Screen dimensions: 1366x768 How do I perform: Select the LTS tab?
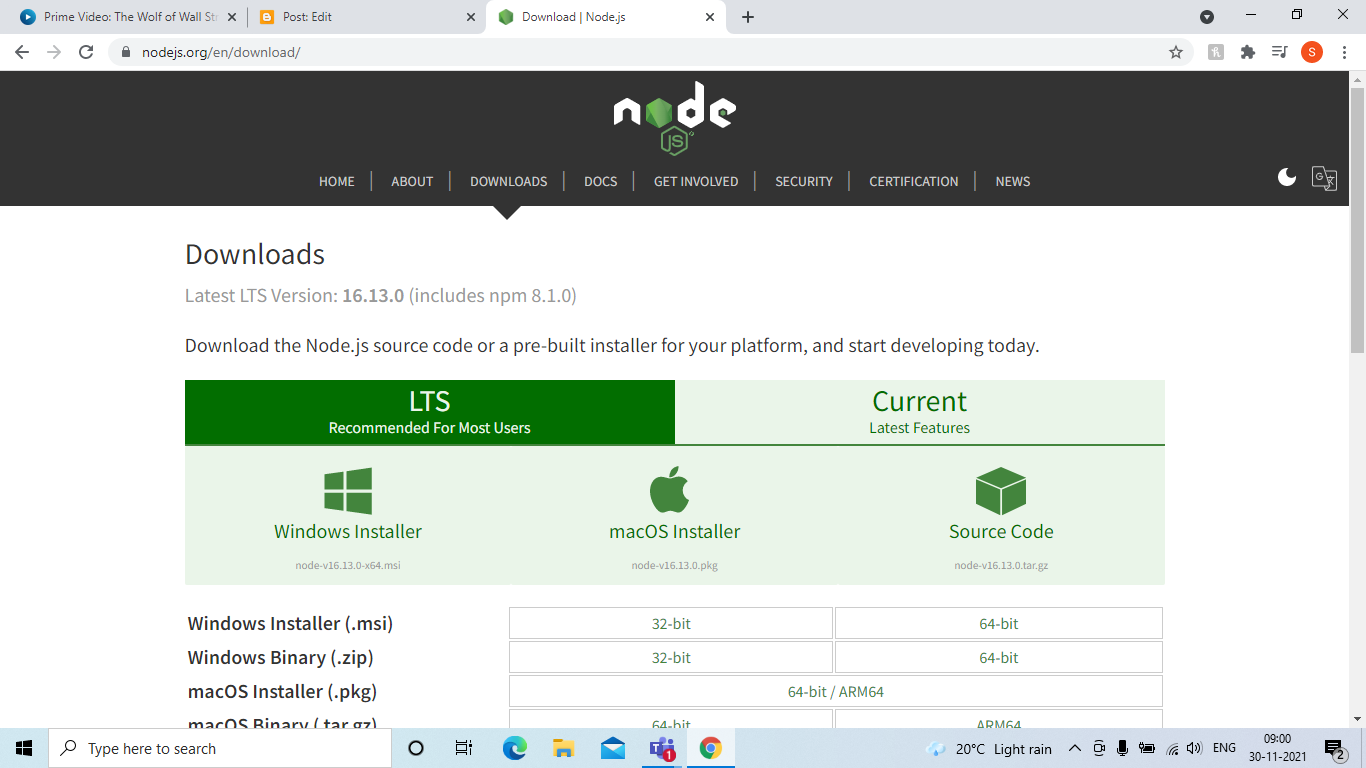pos(430,412)
